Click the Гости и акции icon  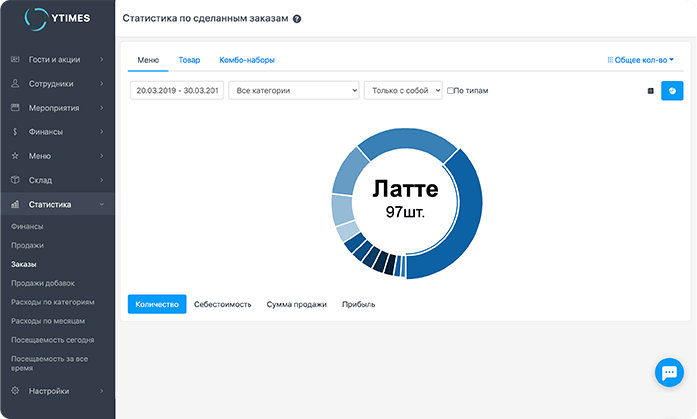point(15,60)
